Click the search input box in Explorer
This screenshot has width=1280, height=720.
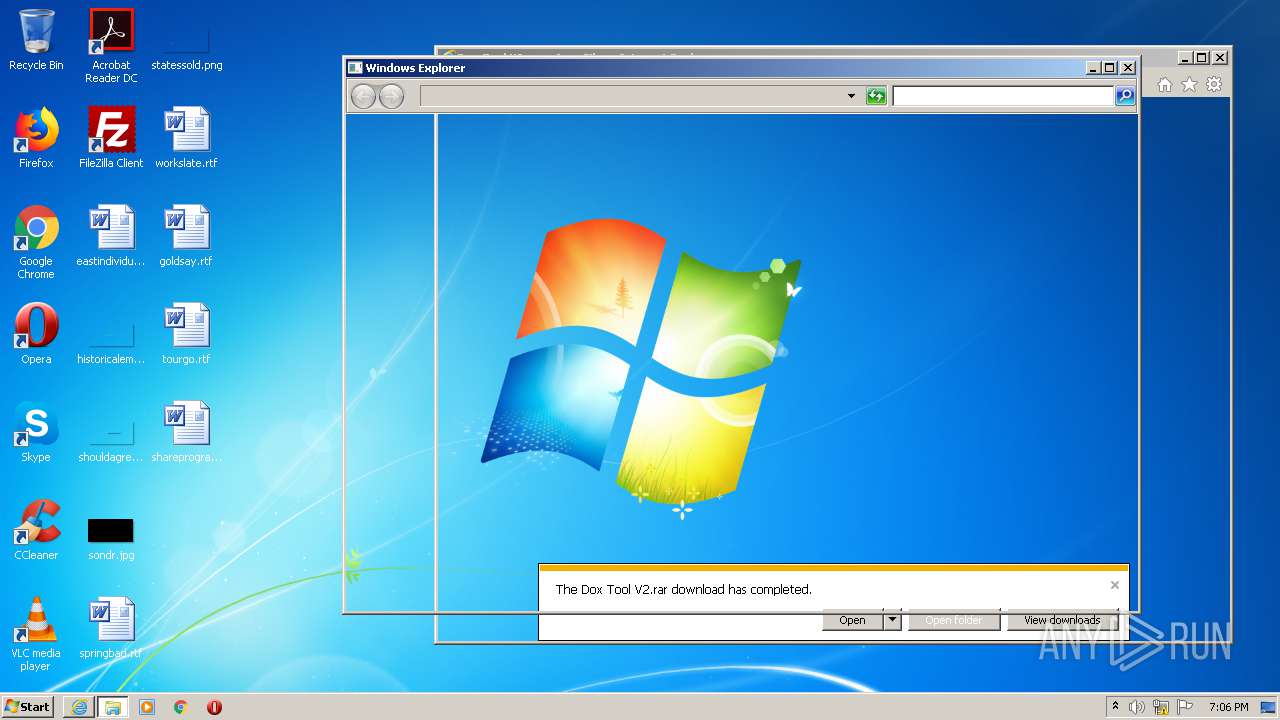pyautogui.click(x=1003, y=96)
